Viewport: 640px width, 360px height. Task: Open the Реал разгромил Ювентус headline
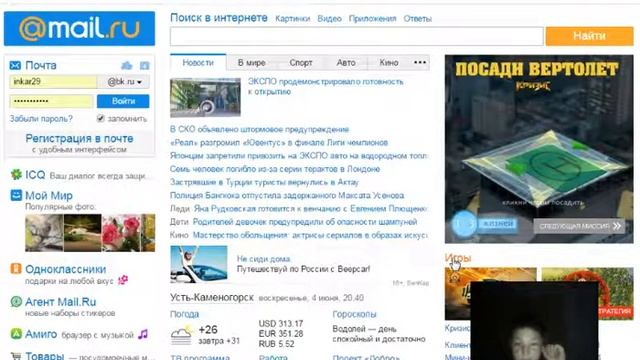click(x=279, y=142)
